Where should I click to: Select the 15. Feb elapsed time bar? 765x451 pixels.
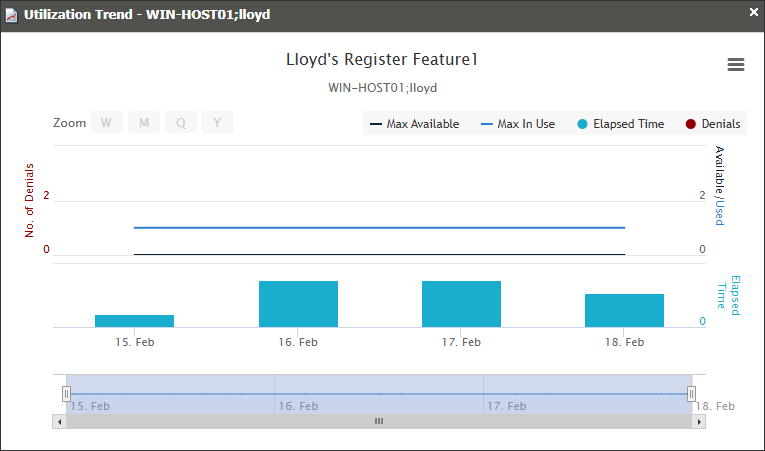coord(135,321)
